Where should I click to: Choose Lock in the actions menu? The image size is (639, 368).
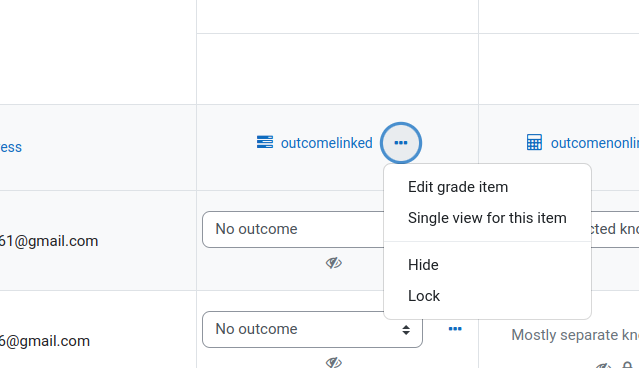pos(424,296)
